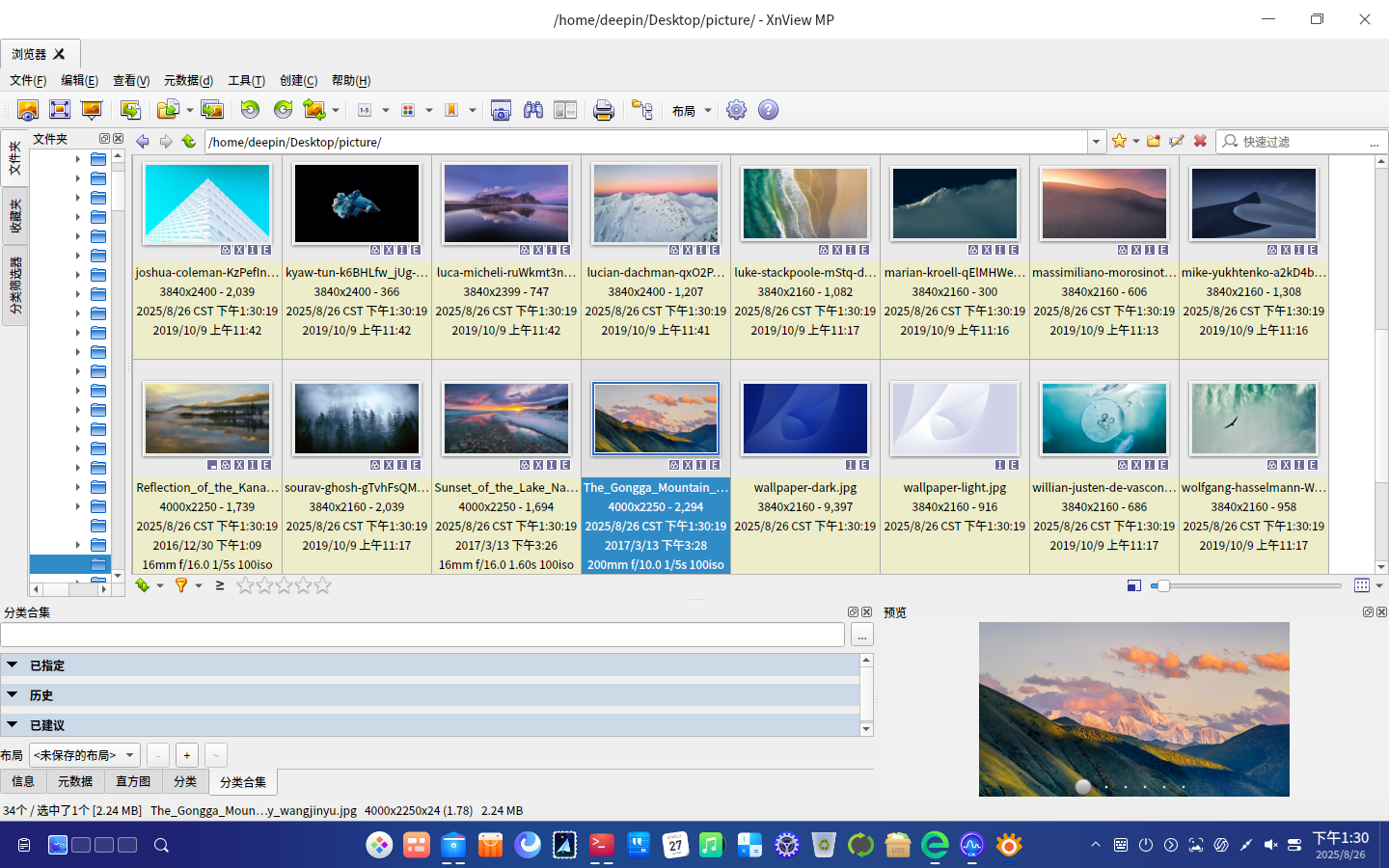Open the 创建(C) menu

(298, 81)
